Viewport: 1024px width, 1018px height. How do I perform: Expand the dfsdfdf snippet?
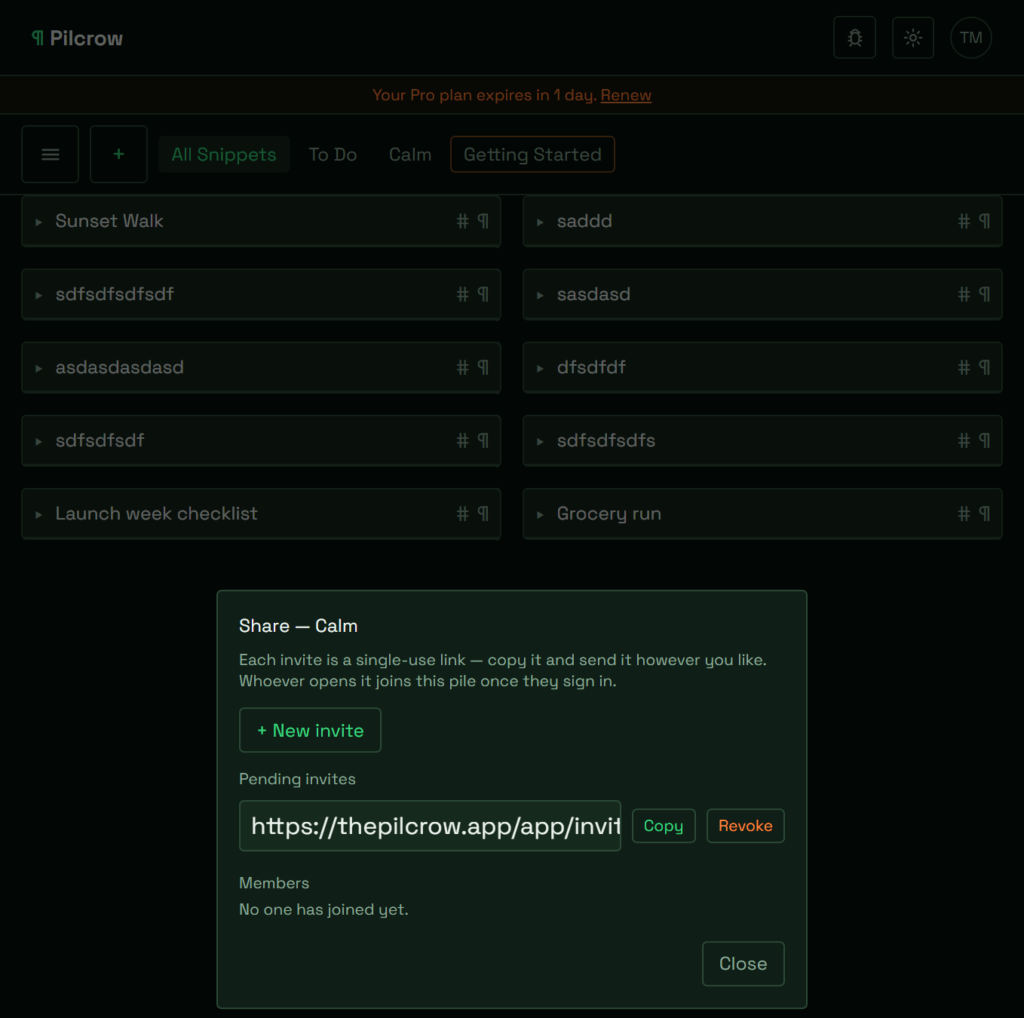(540, 368)
